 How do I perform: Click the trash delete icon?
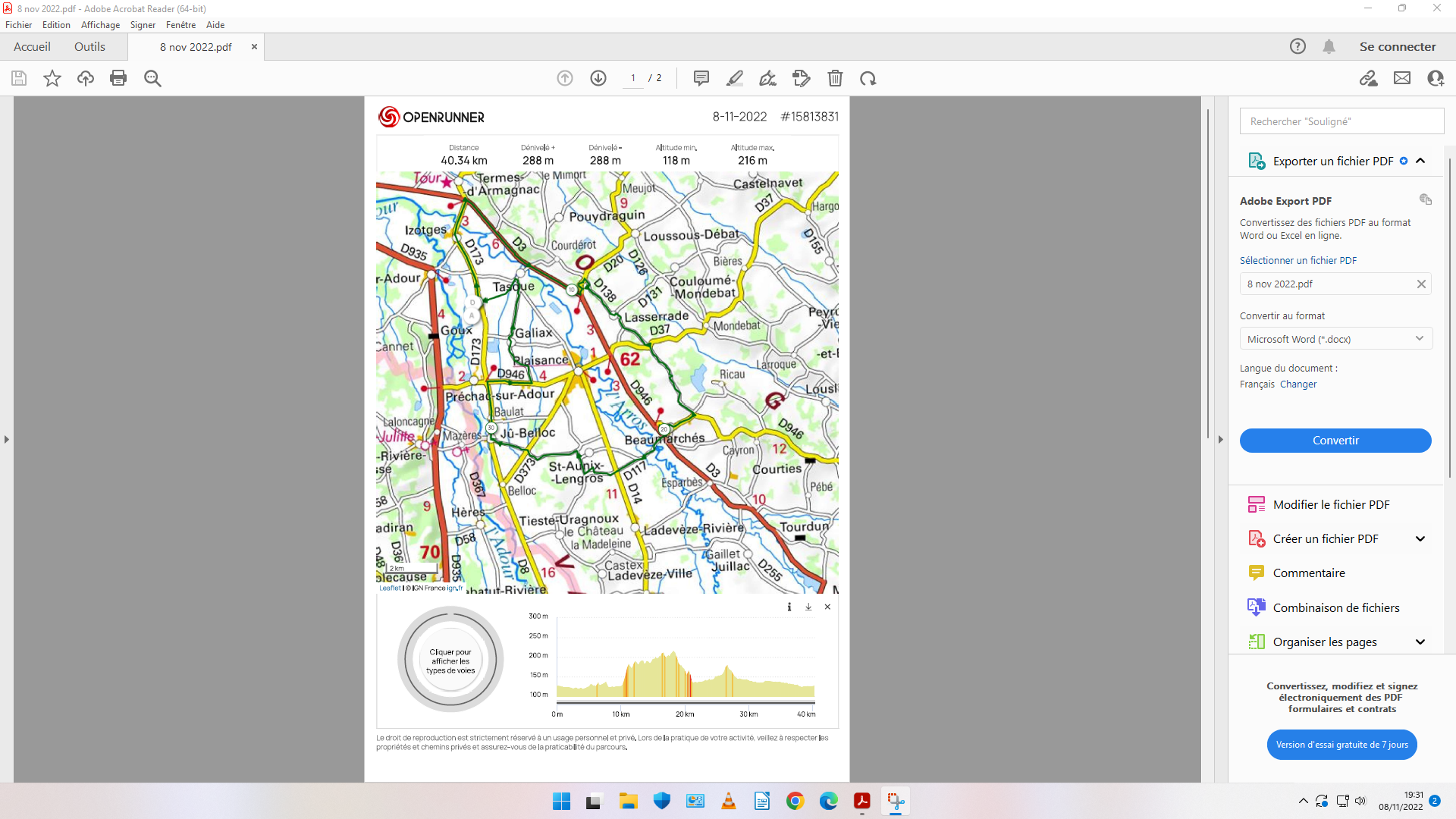click(x=835, y=78)
